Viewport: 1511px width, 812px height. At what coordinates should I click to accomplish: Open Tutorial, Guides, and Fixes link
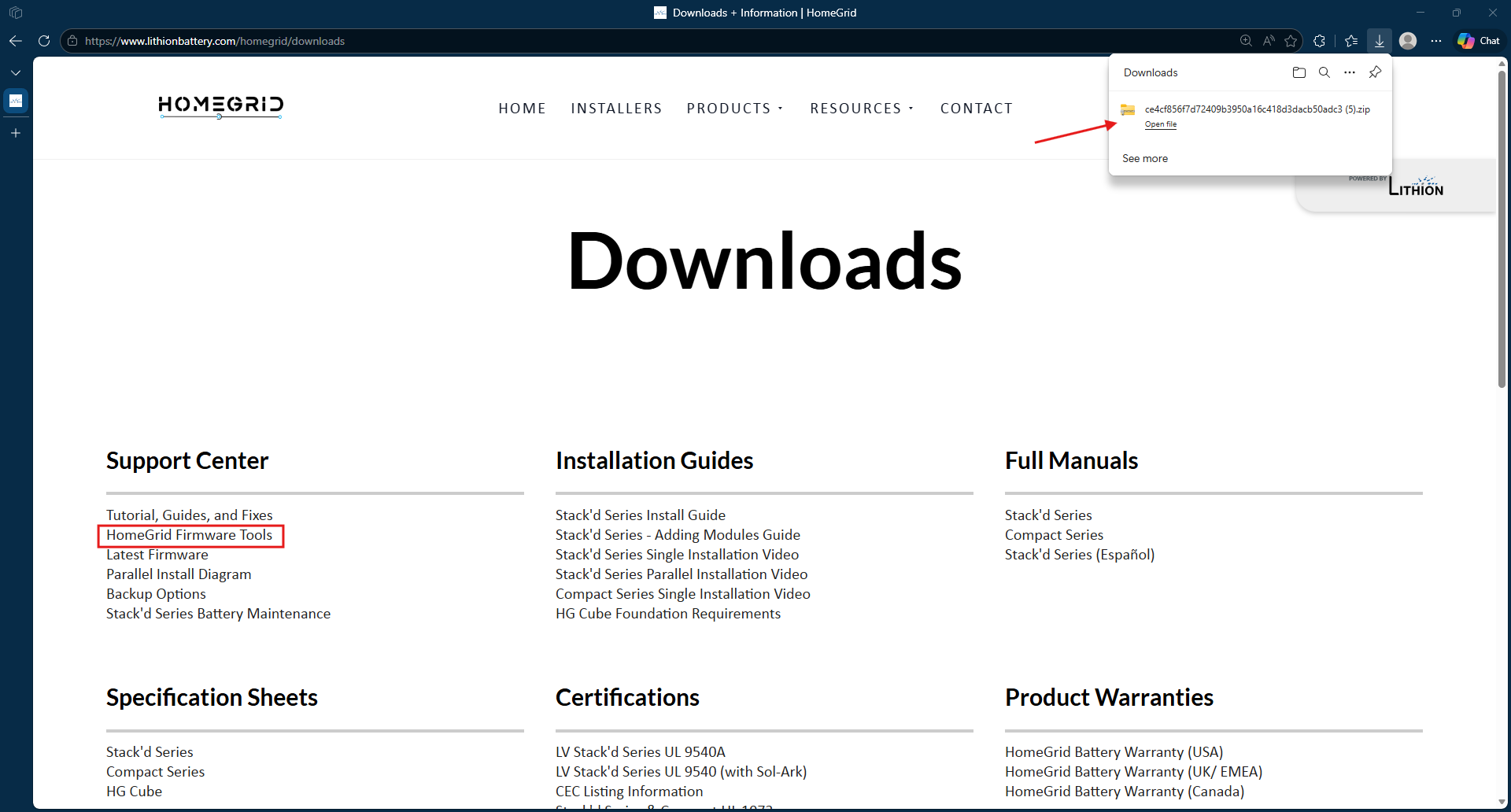190,515
